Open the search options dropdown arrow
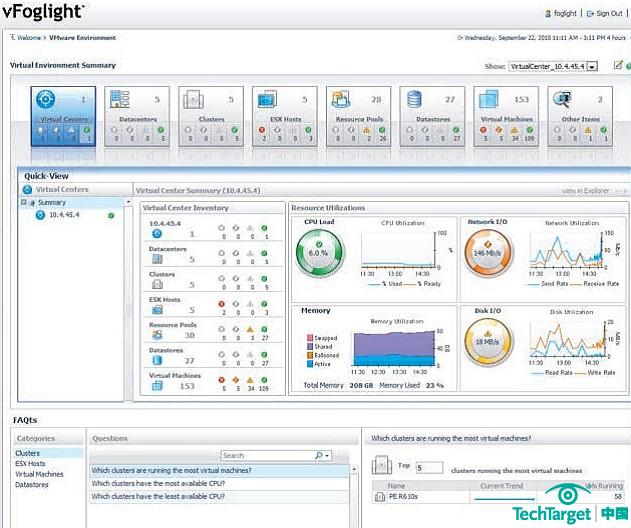This screenshot has width=631, height=528. coord(324,455)
